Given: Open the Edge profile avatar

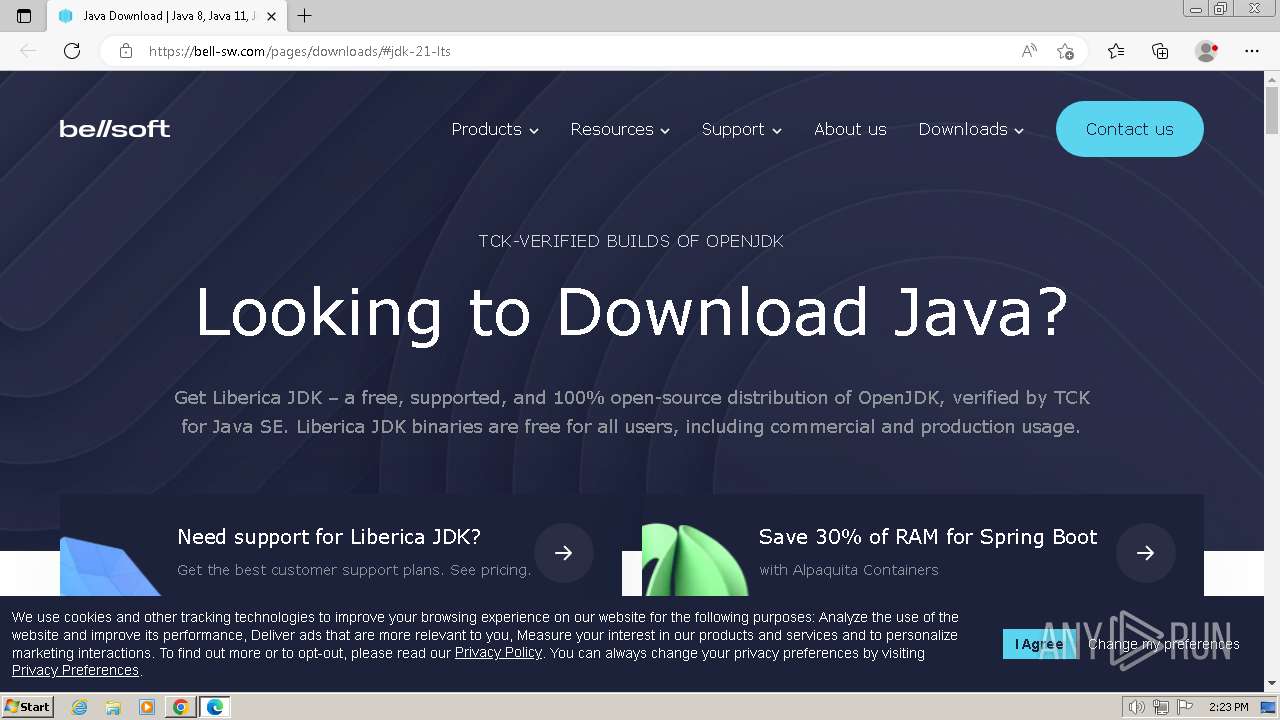Looking at the screenshot, I should (1206, 51).
